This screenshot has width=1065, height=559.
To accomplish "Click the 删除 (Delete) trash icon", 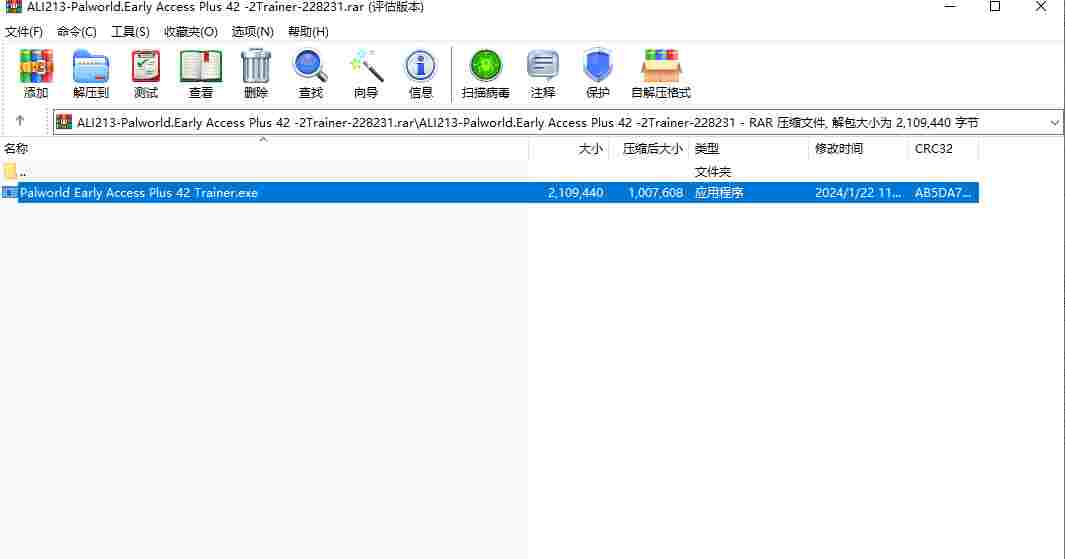I will tap(256, 66).
